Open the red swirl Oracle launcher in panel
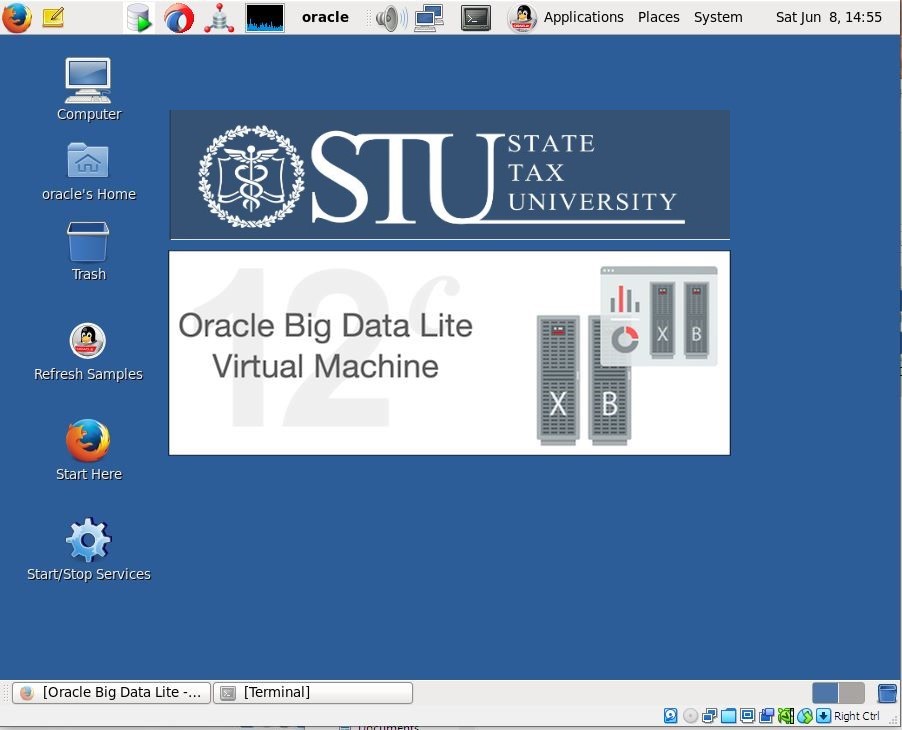902x730 pixels. [179, 17]
